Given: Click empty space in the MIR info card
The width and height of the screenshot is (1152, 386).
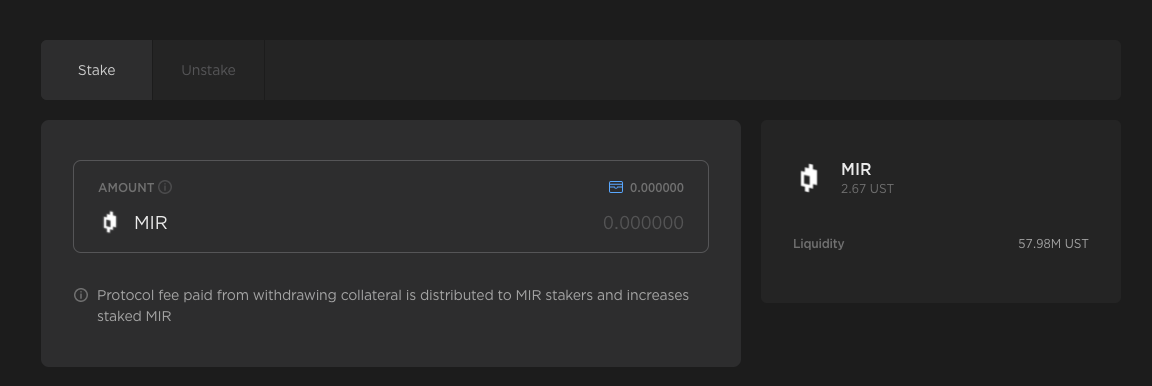Looking at the screenshot, I should click(940, 279).
